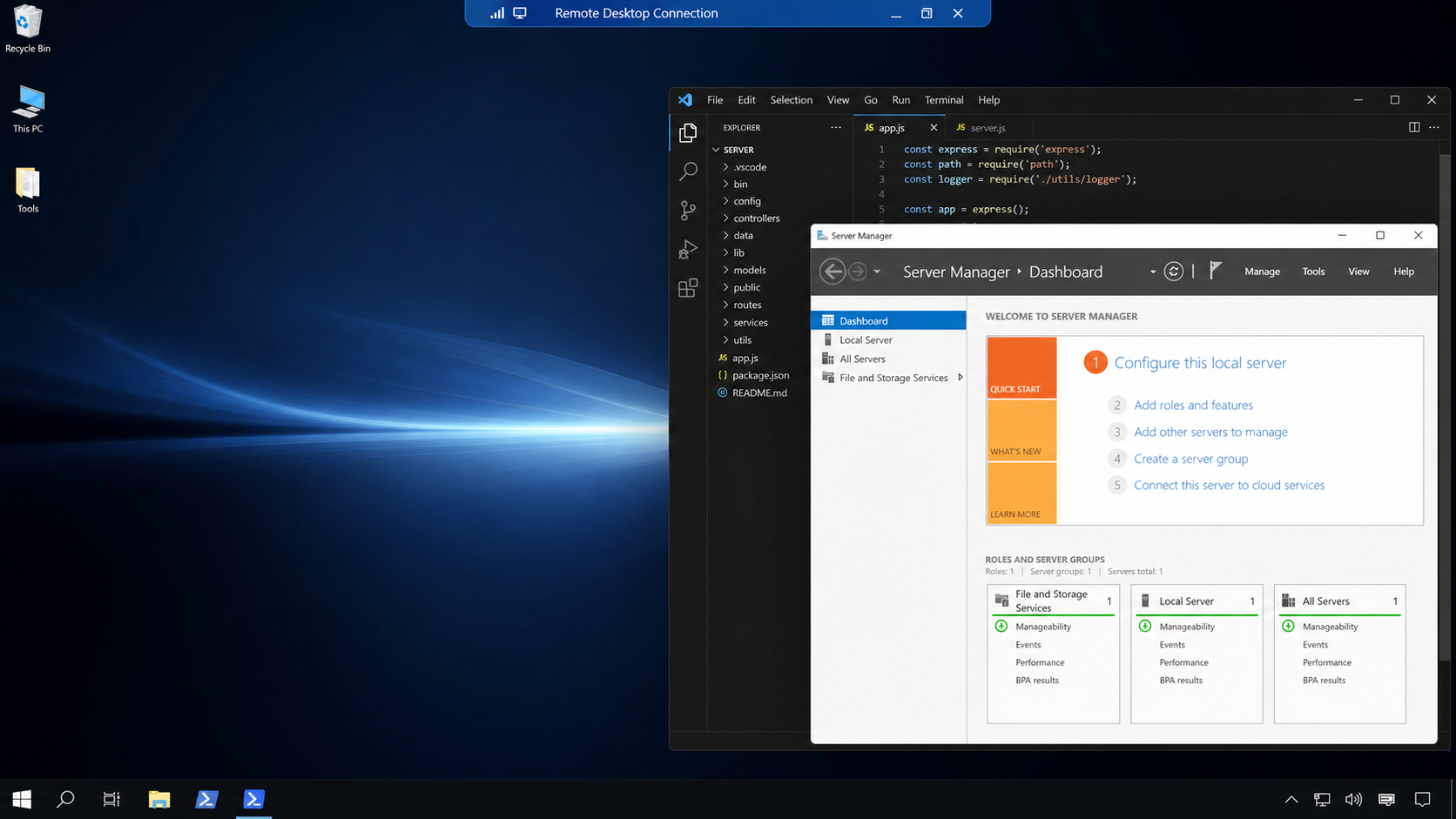The image size is (1456, 819).
Task: Open Source Control view in VS Code
Action: click(688, 210)
